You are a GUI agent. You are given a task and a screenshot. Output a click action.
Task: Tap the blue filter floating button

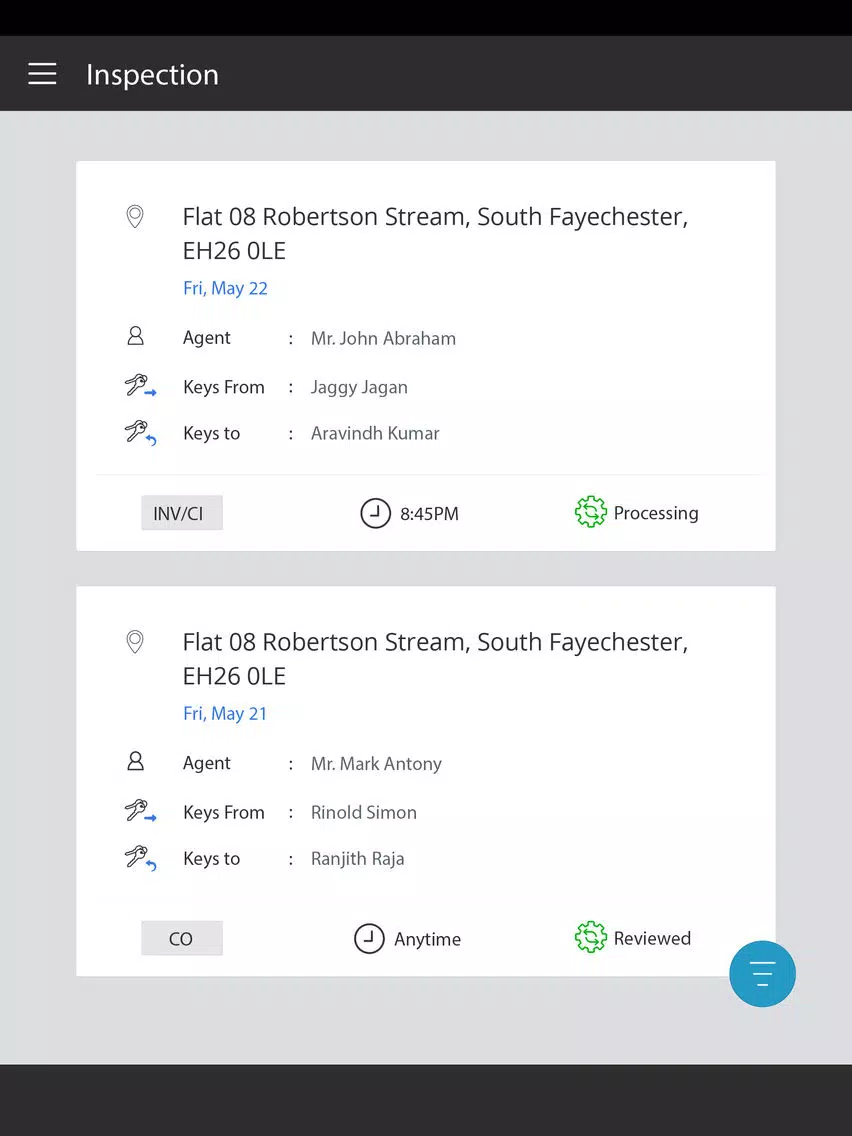tap(762, 973)
